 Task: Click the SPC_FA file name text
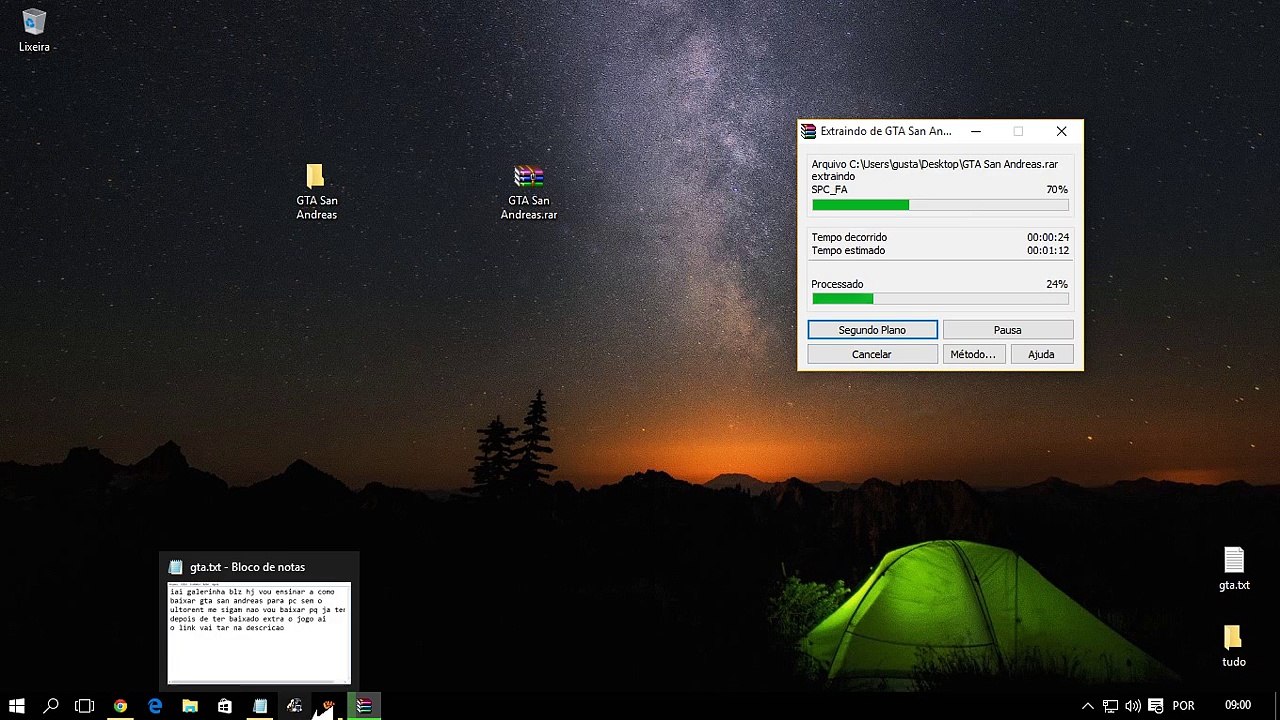coord(829,190)
